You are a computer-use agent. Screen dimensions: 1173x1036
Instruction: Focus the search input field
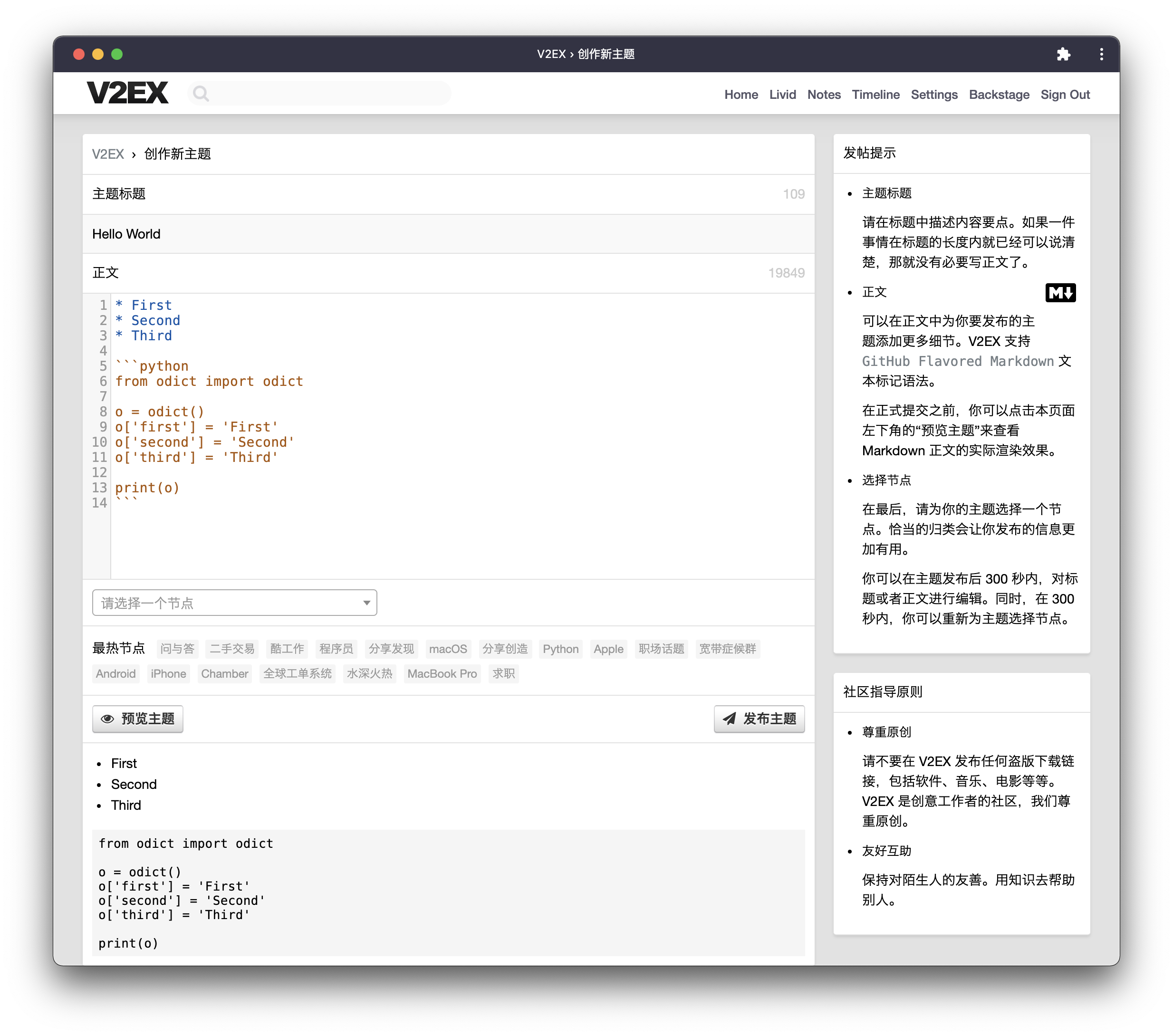(320, 94)
